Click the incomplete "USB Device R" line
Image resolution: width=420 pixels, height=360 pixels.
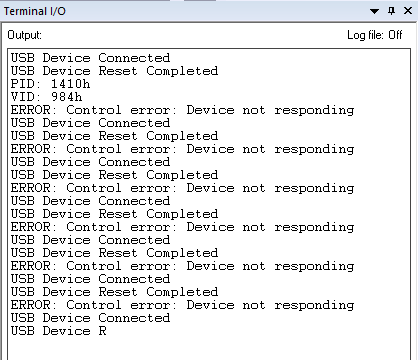click(x=59, y=331)
